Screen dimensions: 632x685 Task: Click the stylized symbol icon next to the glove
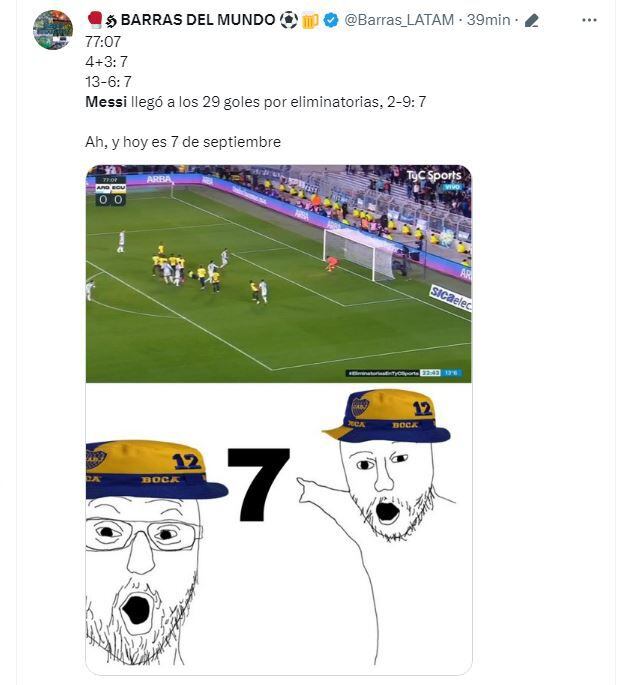pos(111,21)
